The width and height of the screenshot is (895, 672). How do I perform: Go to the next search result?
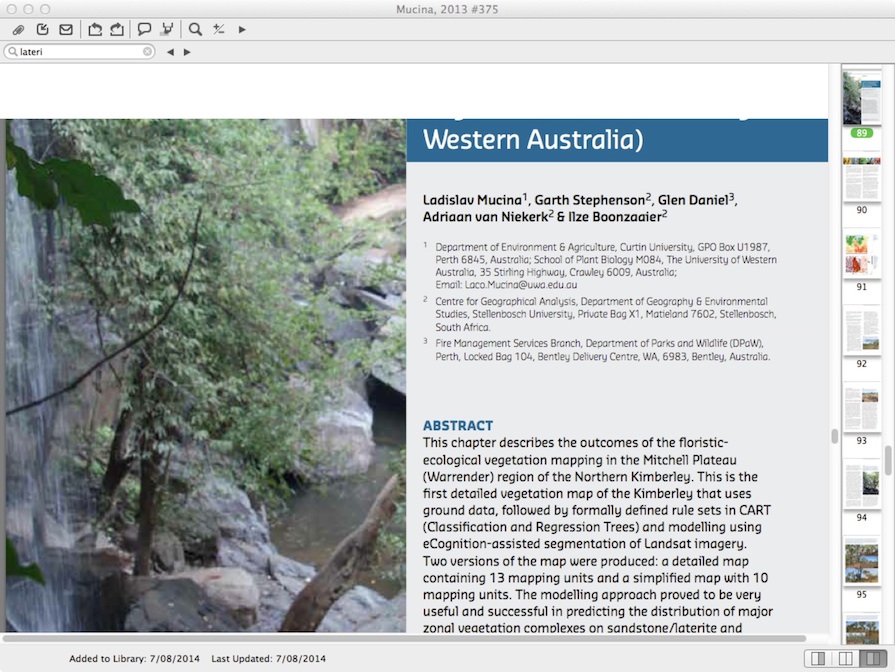click(x=188, y=51)
